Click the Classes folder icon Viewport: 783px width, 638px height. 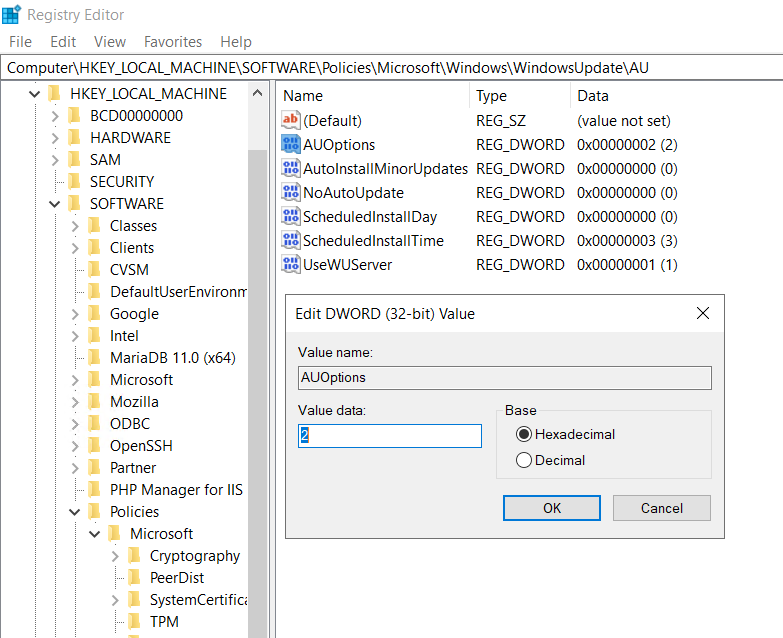(94, 225)
